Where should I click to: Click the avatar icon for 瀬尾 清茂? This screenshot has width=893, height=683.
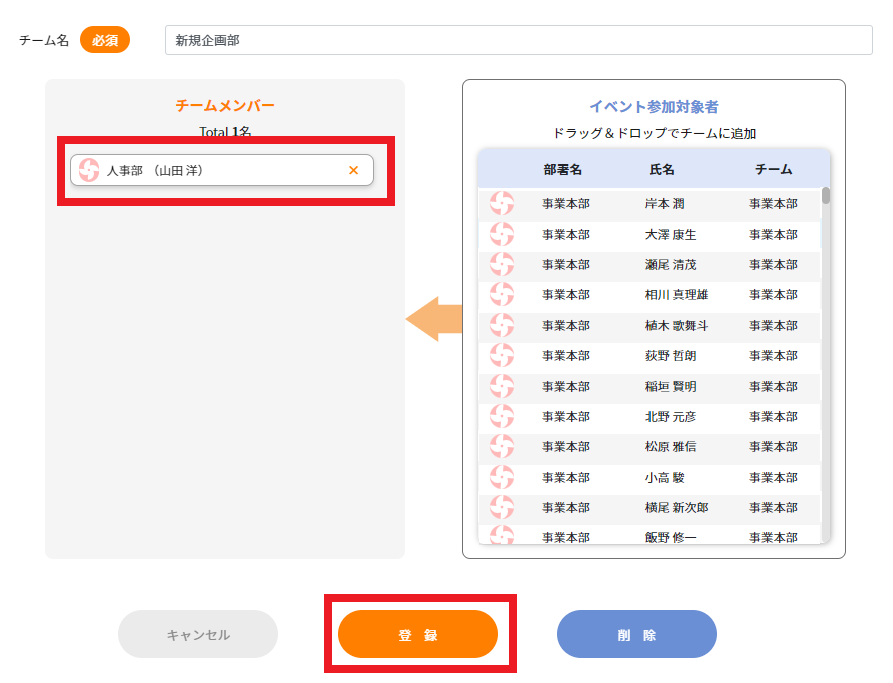[501, 264]
